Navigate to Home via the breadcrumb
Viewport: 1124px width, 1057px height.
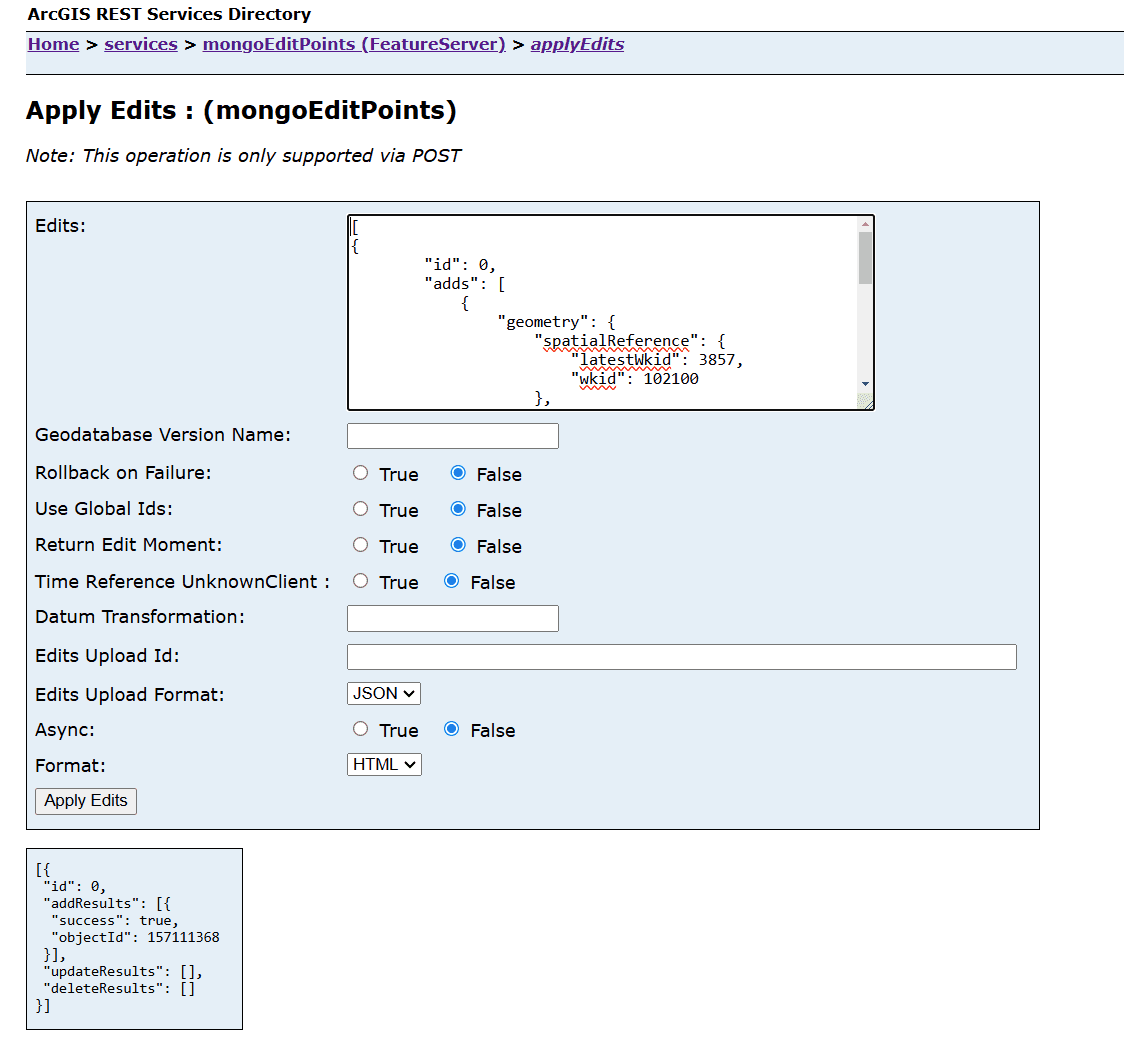[x=53, y=44]
